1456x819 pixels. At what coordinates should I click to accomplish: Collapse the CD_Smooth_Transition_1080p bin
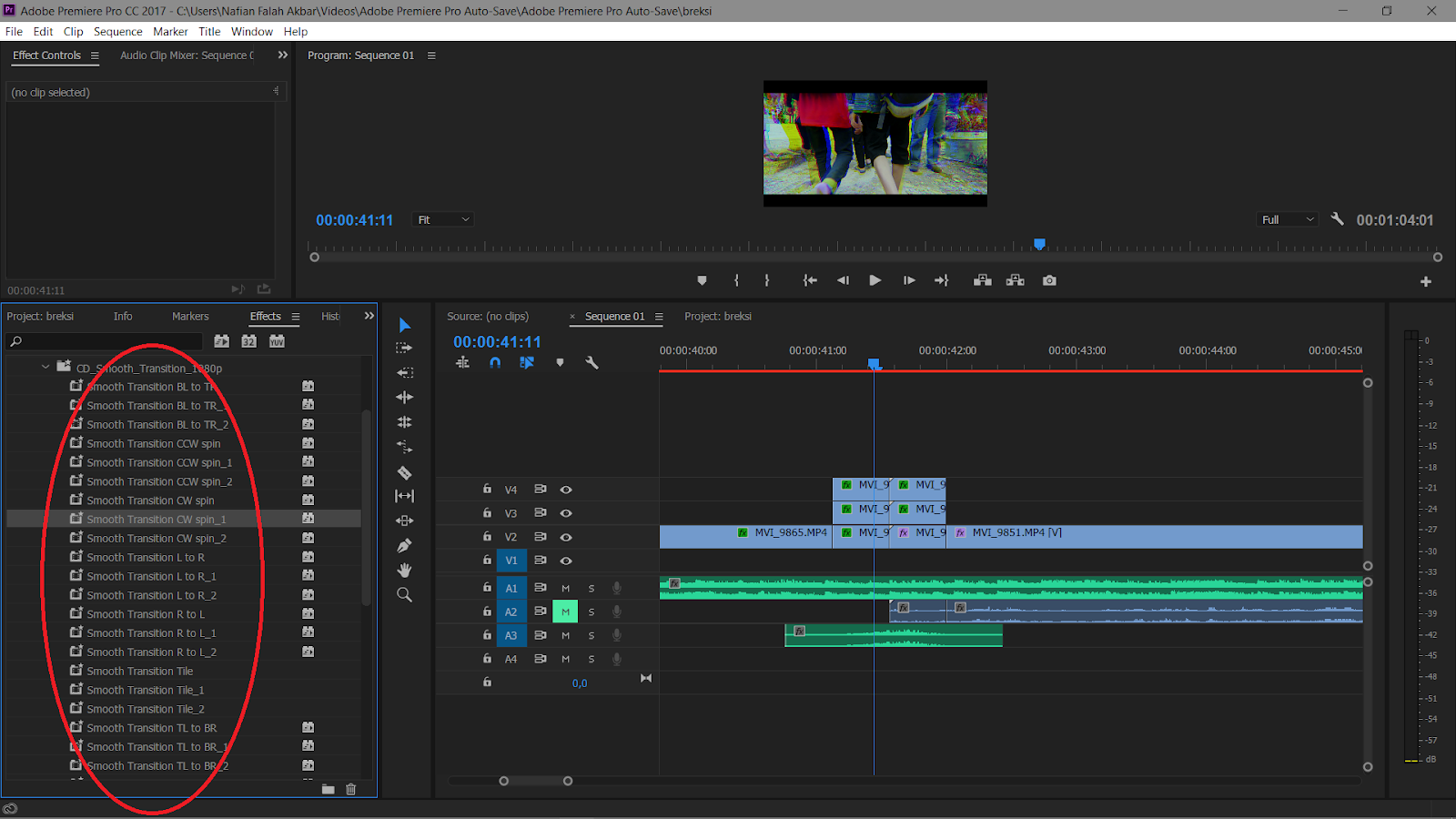tap(45, 368)
